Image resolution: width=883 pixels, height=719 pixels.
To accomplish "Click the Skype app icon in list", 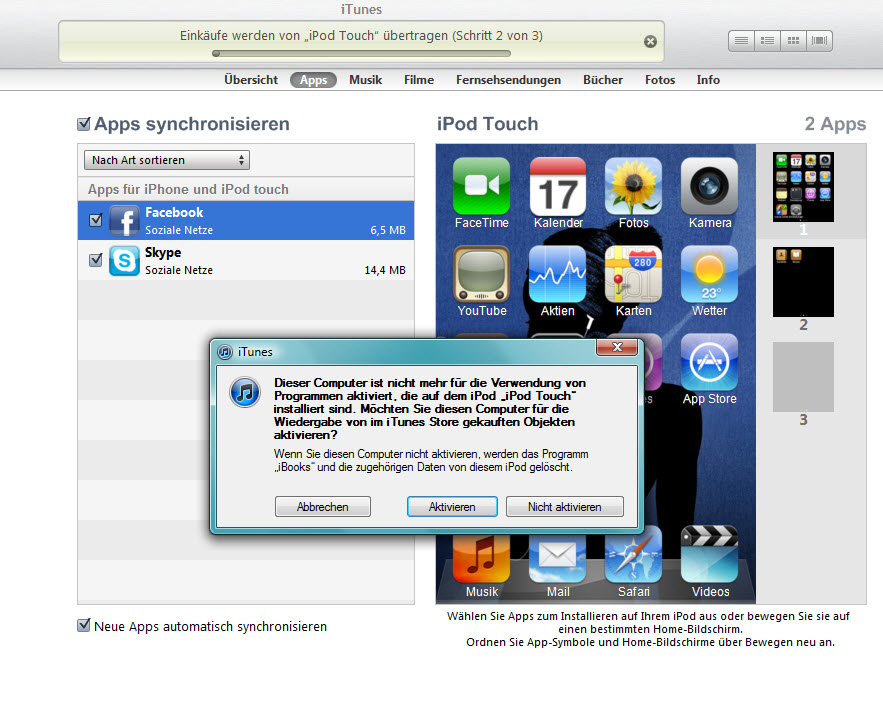I will [124, 261].
